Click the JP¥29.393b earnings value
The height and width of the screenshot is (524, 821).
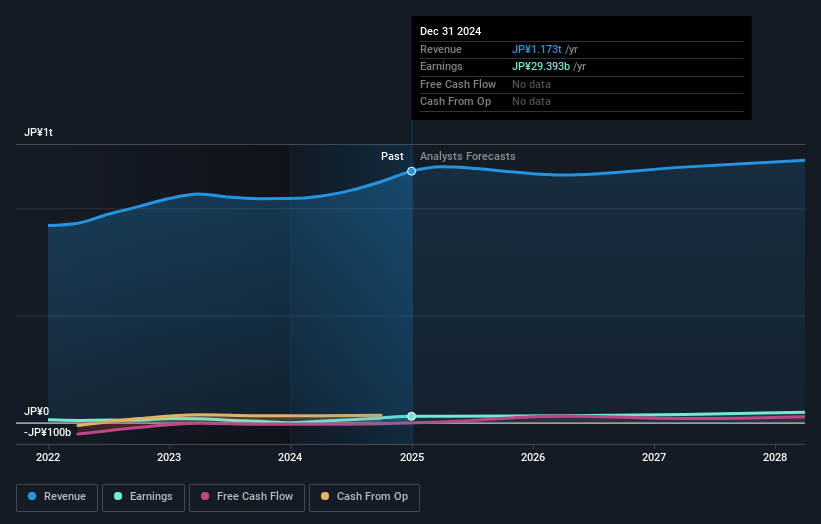tap(541, 66)
